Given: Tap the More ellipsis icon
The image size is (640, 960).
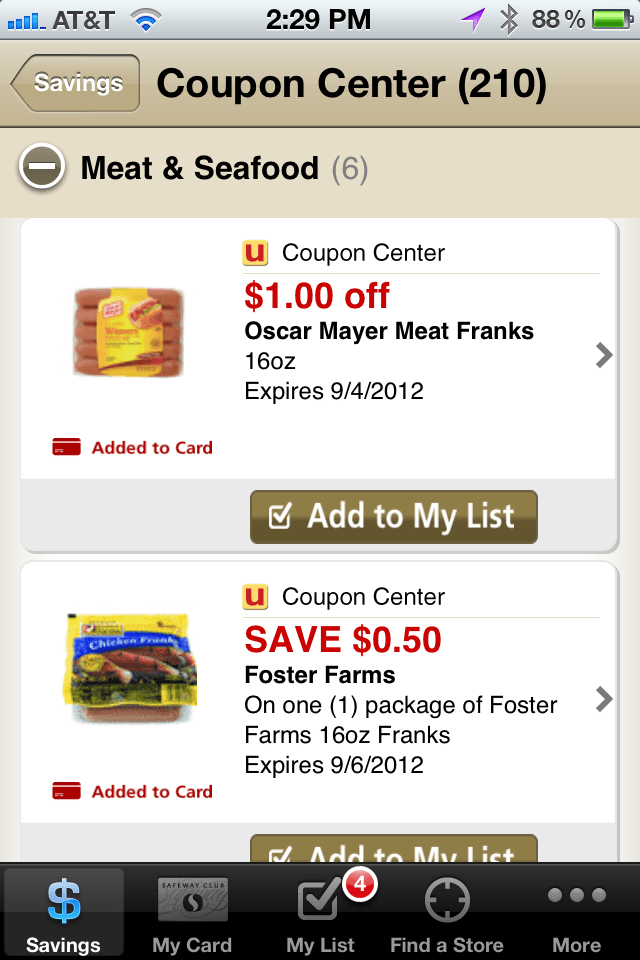Looking at the screenshot, I should coord(575,900).
